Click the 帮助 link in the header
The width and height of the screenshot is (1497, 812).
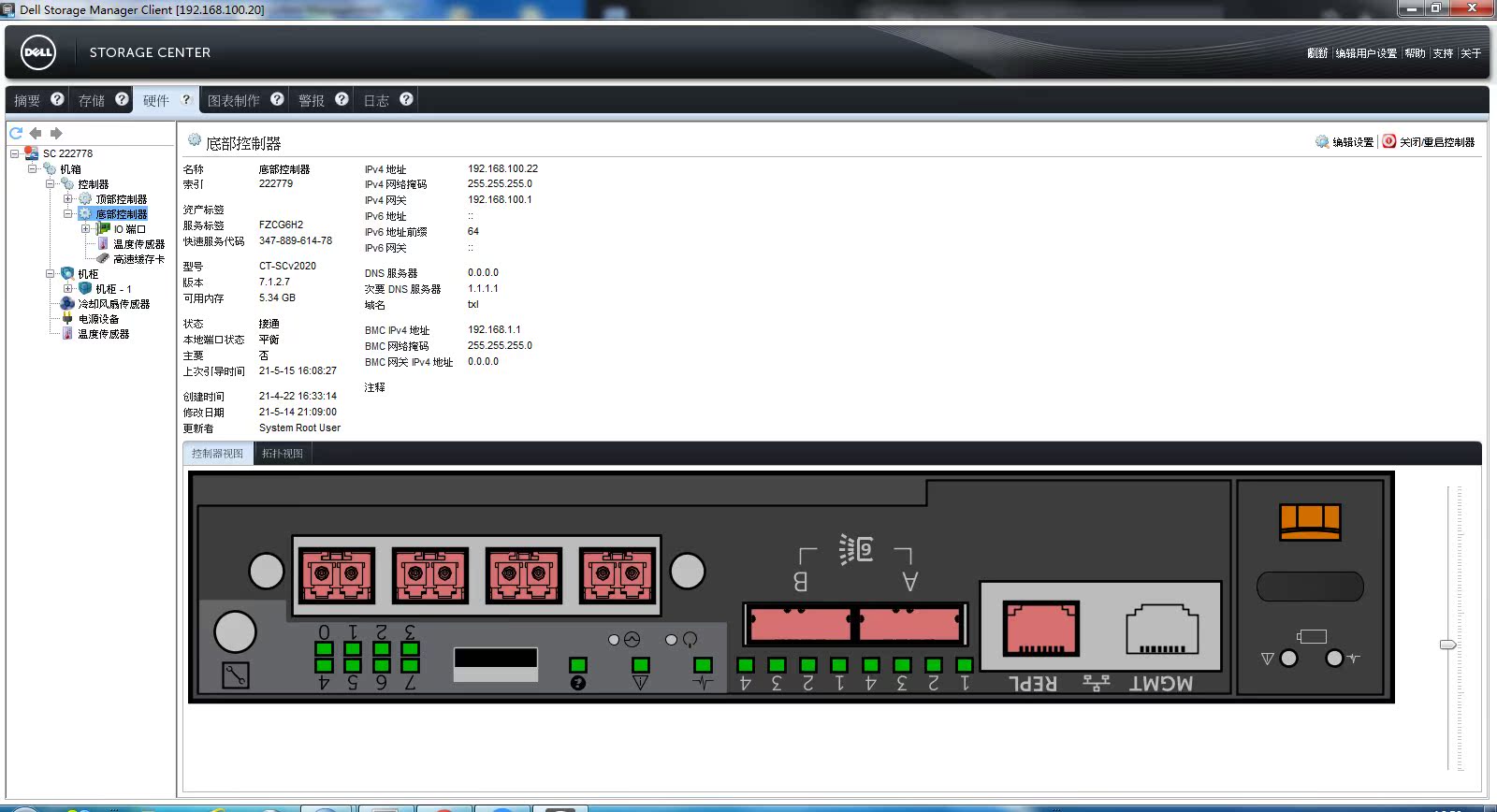click(1415, 53)
